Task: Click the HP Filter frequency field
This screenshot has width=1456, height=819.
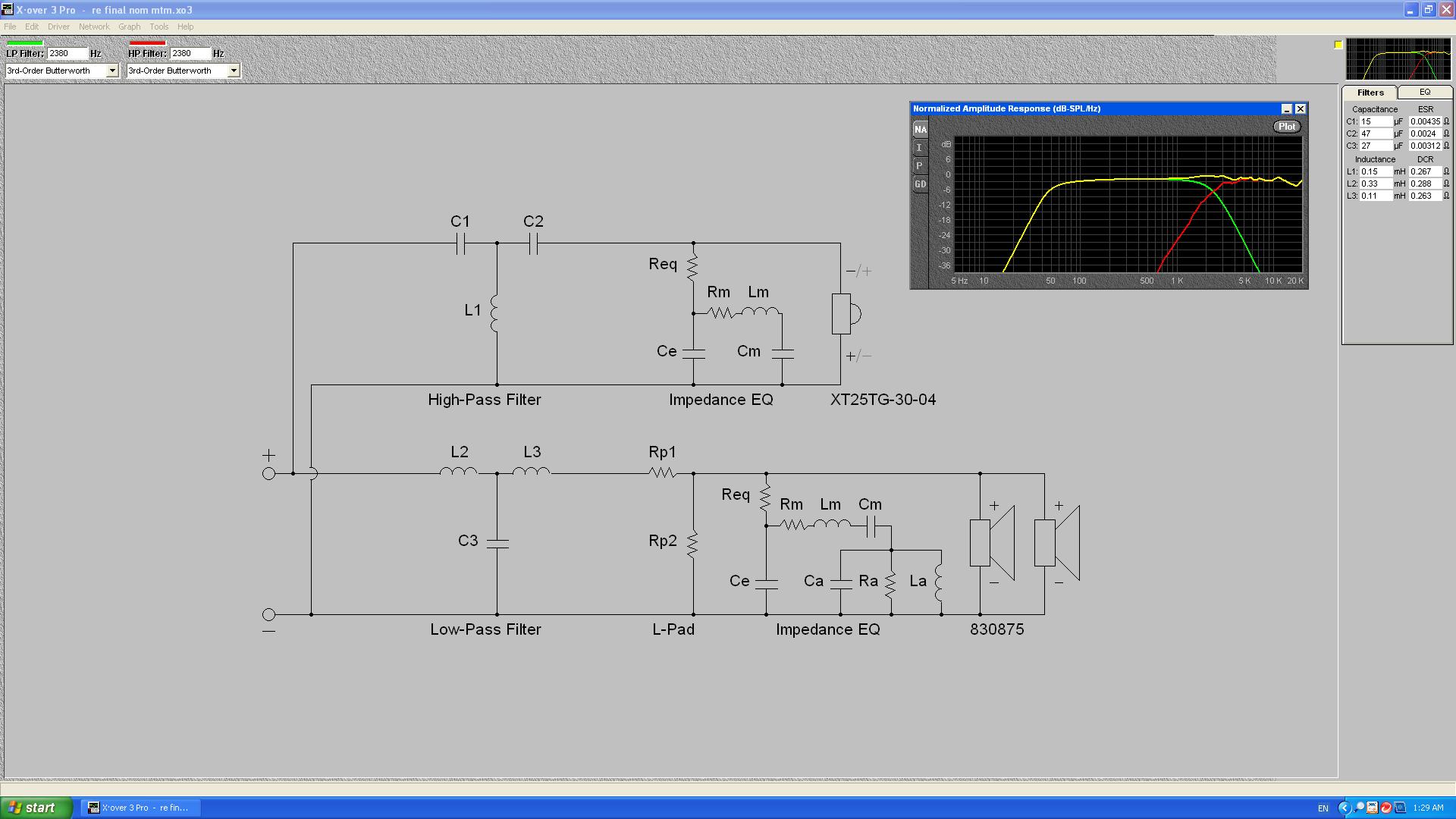Action: pos(190,54)
